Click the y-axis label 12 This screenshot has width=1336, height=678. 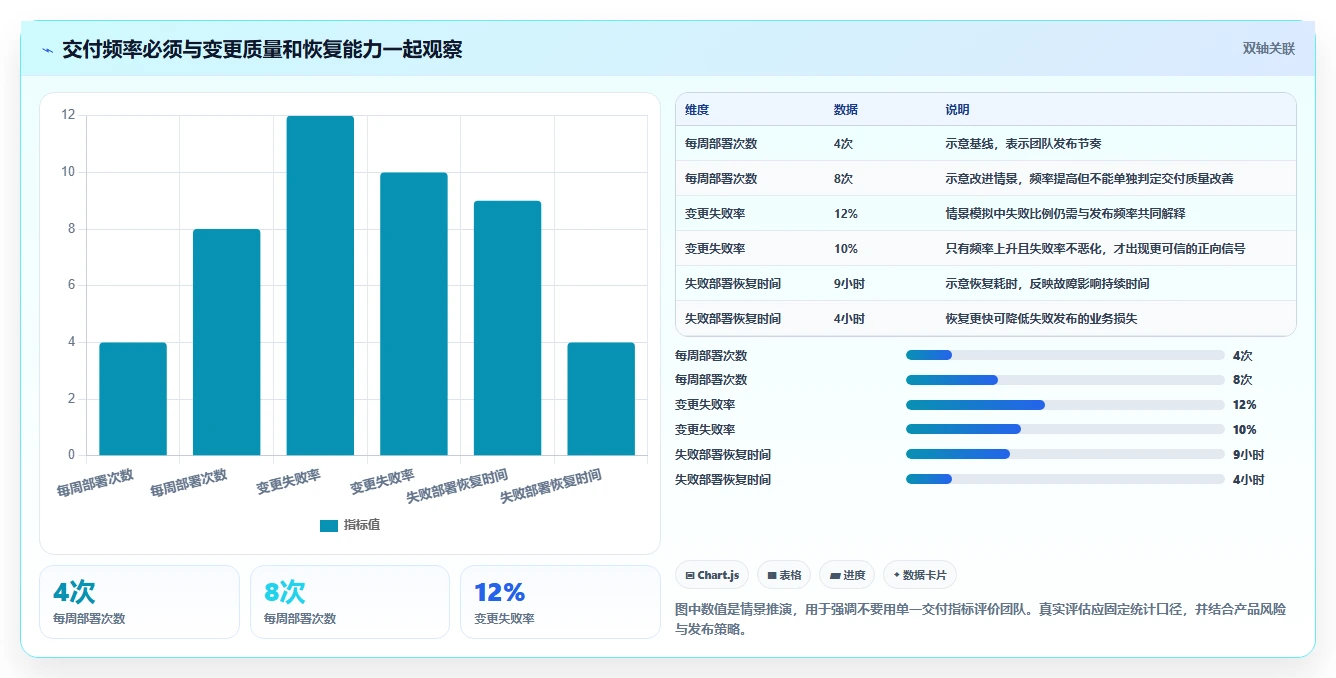click(68, 115)
